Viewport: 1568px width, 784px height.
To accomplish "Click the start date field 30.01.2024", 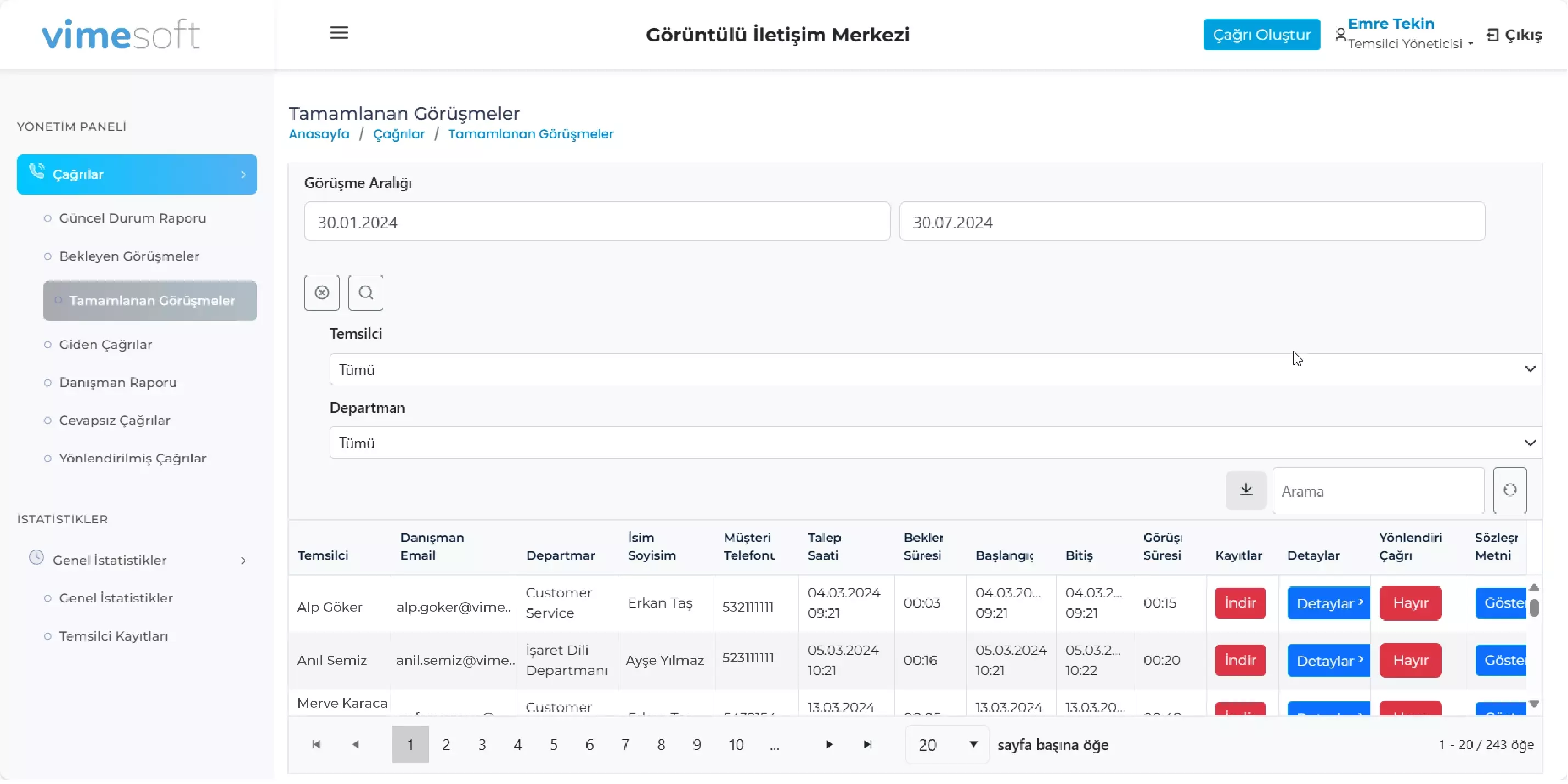I will (597, 222).
